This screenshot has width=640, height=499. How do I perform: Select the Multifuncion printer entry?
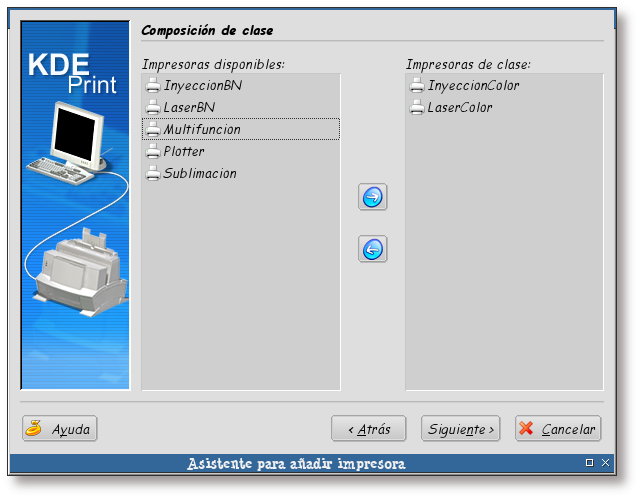pos(201,130)
